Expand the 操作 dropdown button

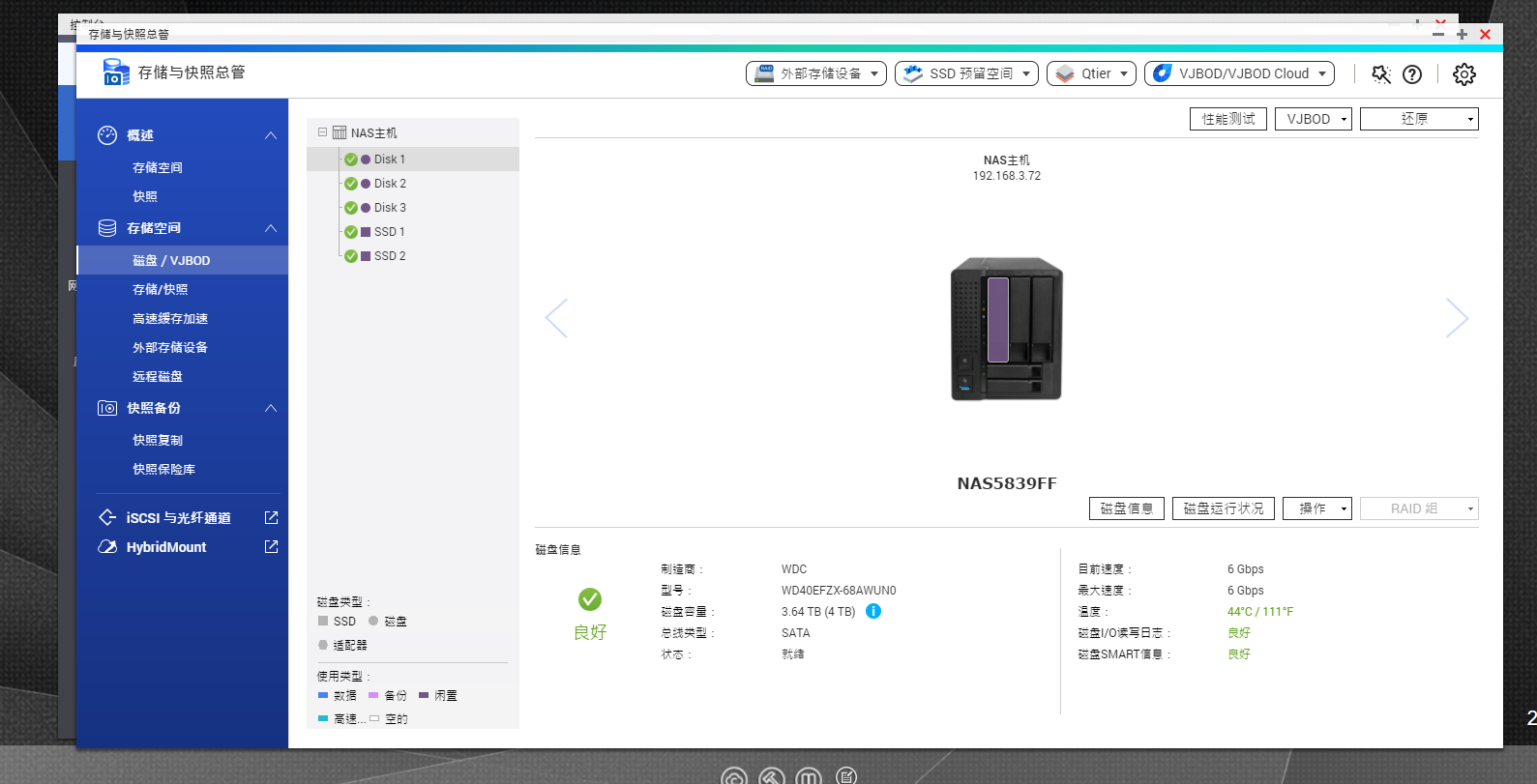1317,508
